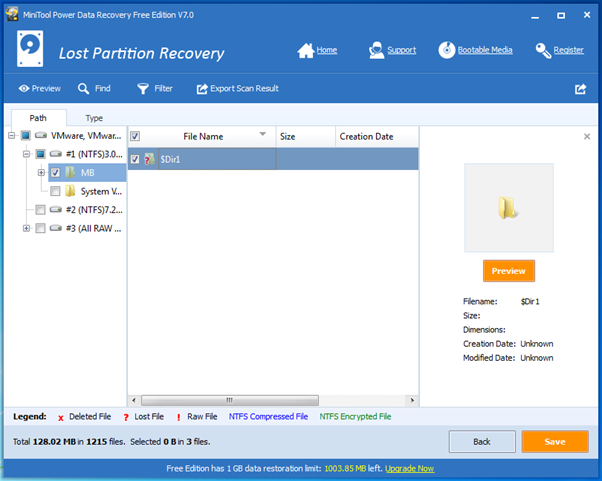Image resolution: width=602 pixels, height=481 pixels.
Task: Click the Home house icon
Action: [306, 50]
